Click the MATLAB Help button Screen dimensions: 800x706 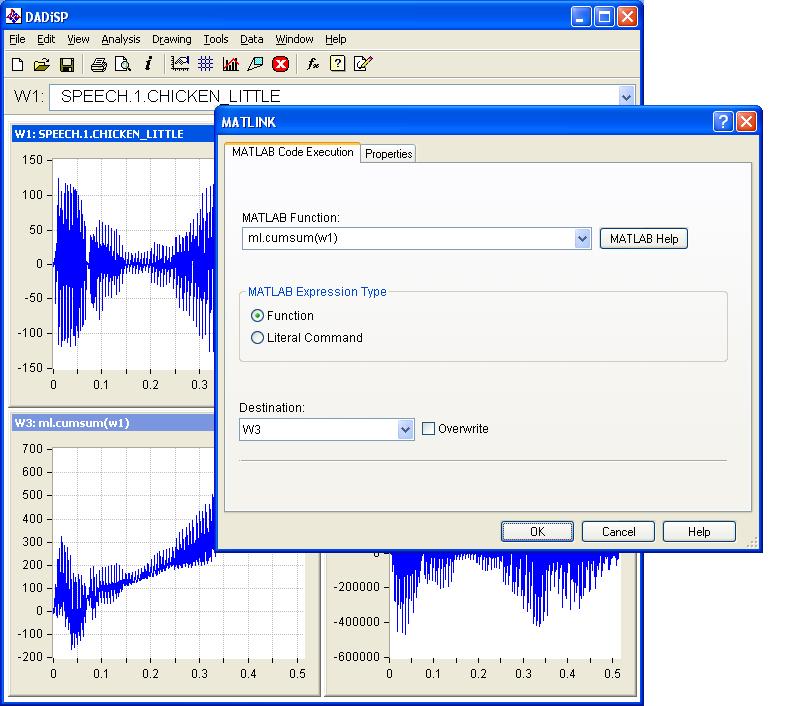[x=644, y=239]
